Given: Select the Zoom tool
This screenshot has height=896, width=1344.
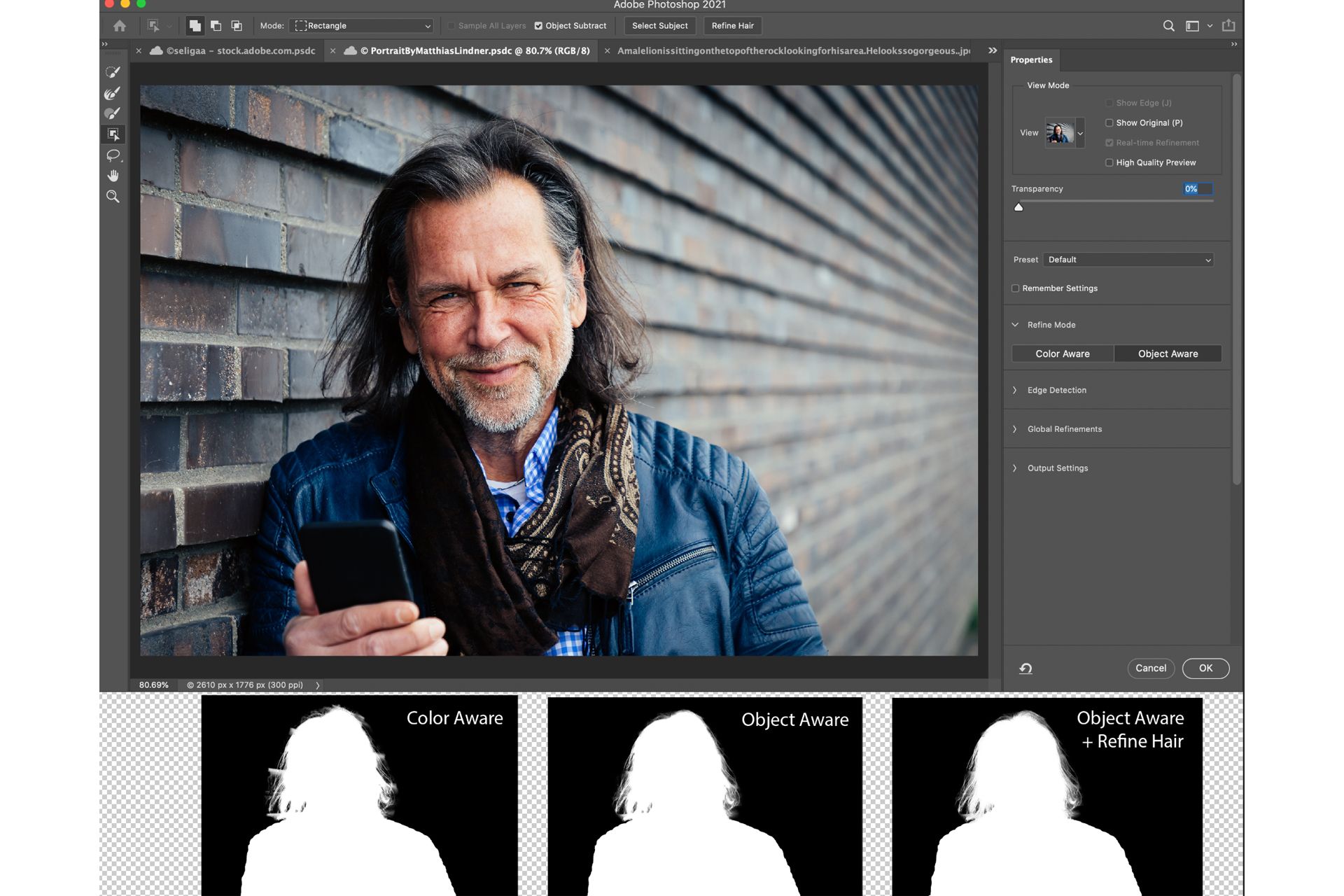Looking at the screenshot, I should pos(112,197).
